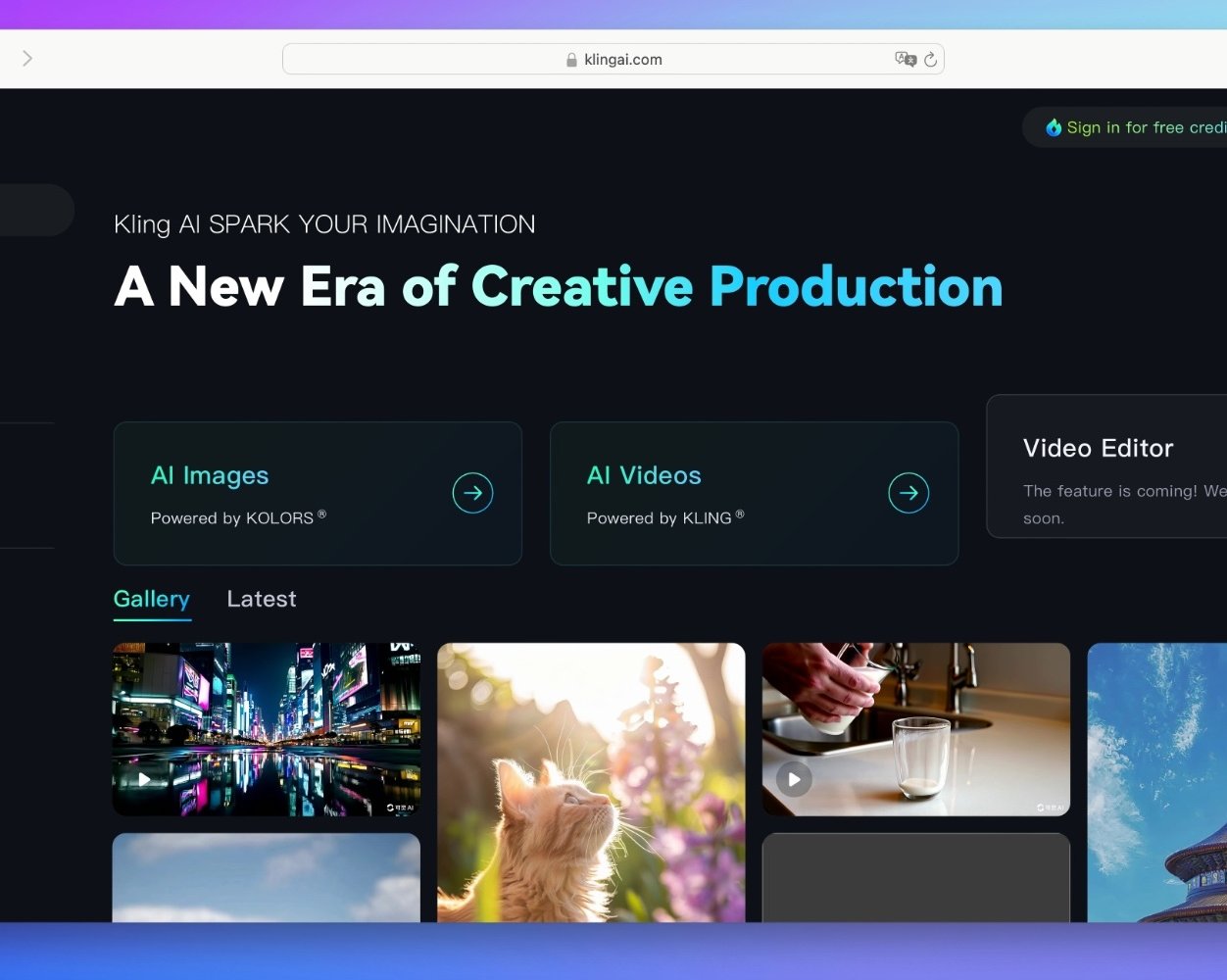
Task: Open the cloudy sky thumbnail
Action: coord(267,878)
